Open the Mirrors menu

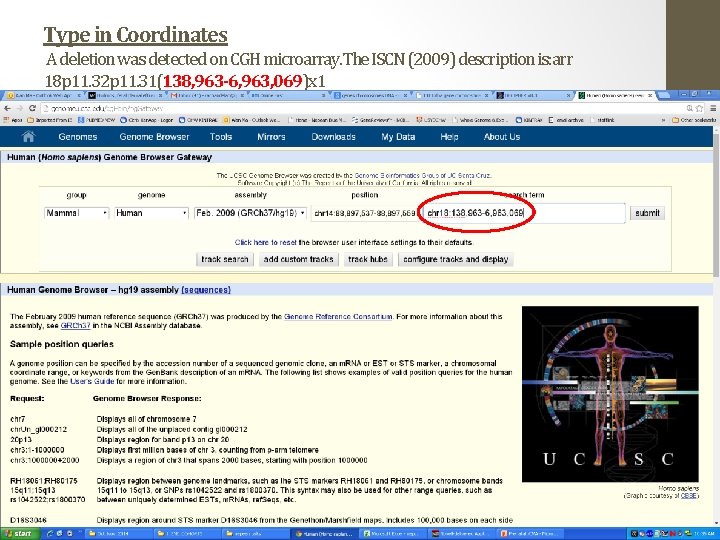point(271,137)
